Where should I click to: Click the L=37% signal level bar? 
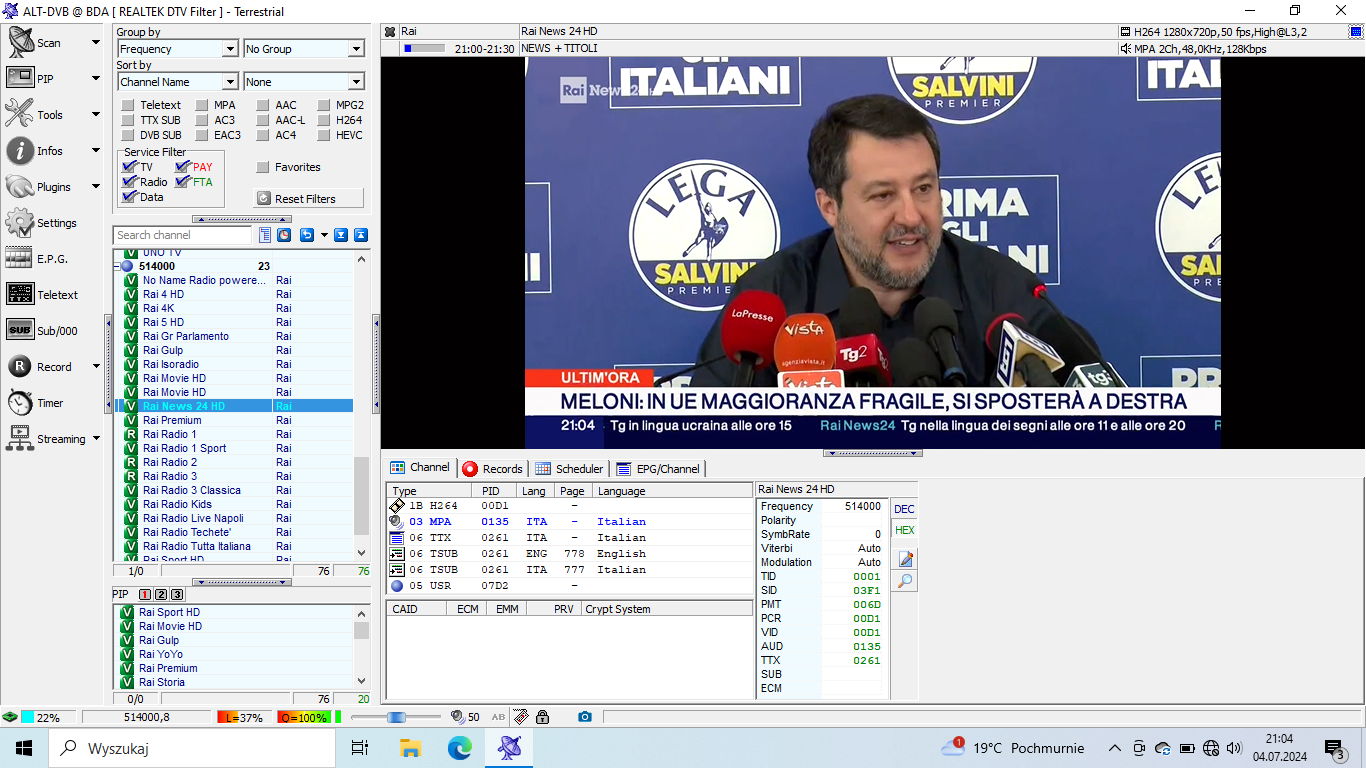(246, 717)
